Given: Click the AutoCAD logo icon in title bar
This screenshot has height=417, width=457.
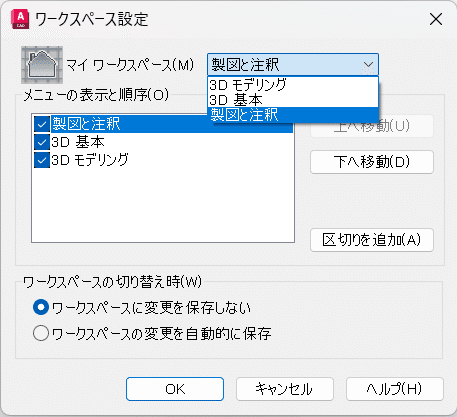Looking at the screenshot, I should (x=20, y=19).
